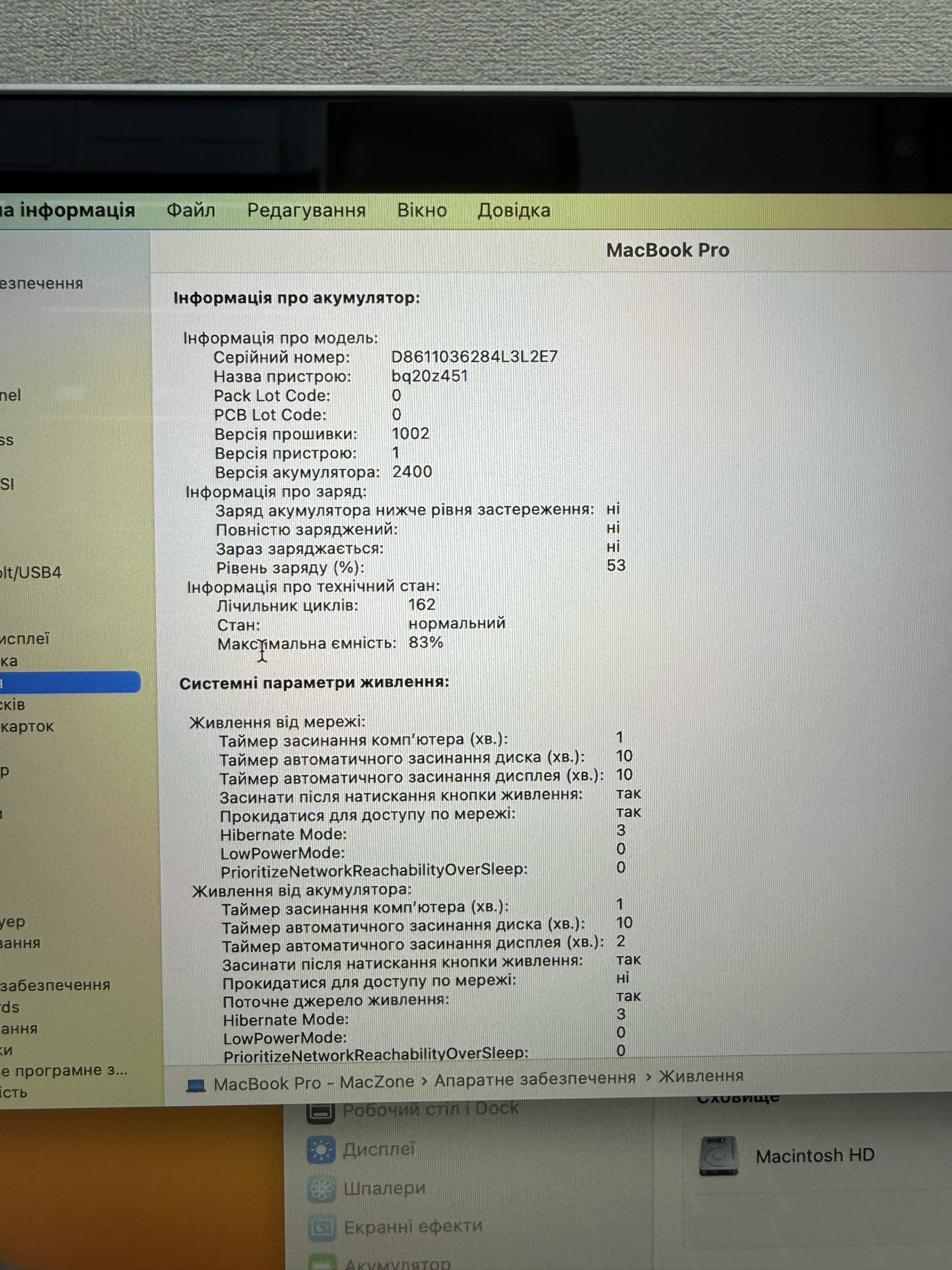
Task: Click device name value 'bq20z451'
Action: coord(430,376)
